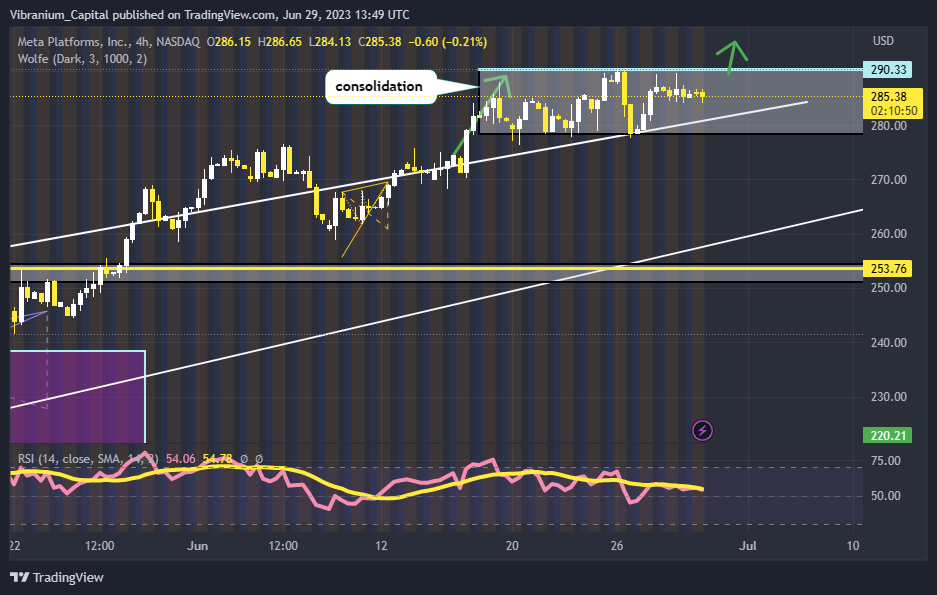Click the NASDAQ exchange label
The image size is (937, 595).
tap(177, 42)
